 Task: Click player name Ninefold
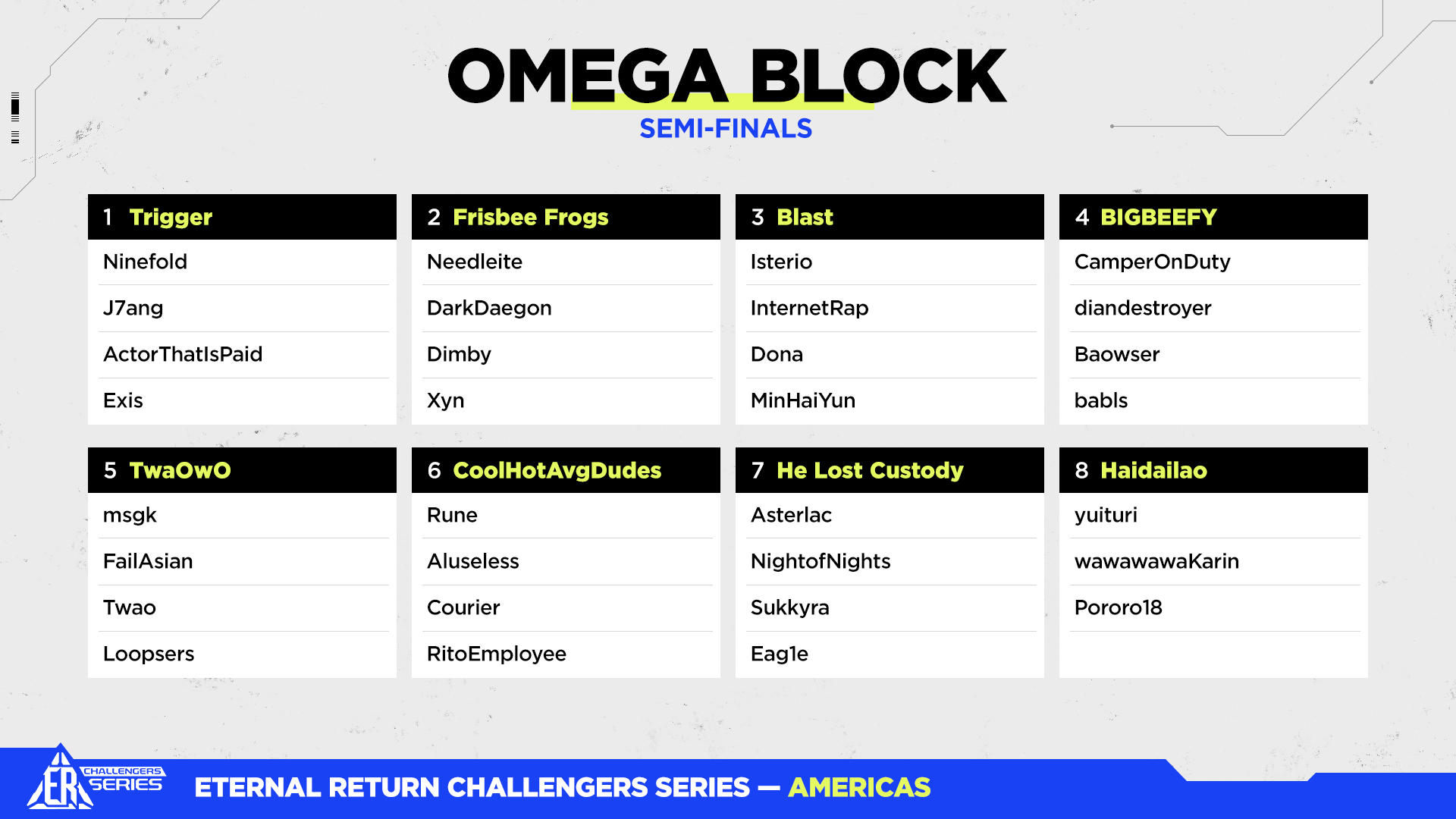pos(146,262)
